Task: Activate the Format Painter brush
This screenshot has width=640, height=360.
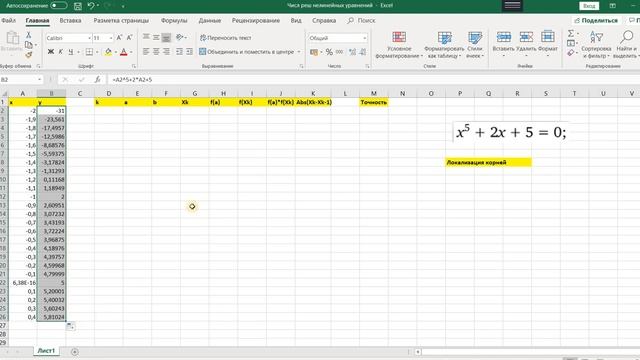Action: [29, 54]
